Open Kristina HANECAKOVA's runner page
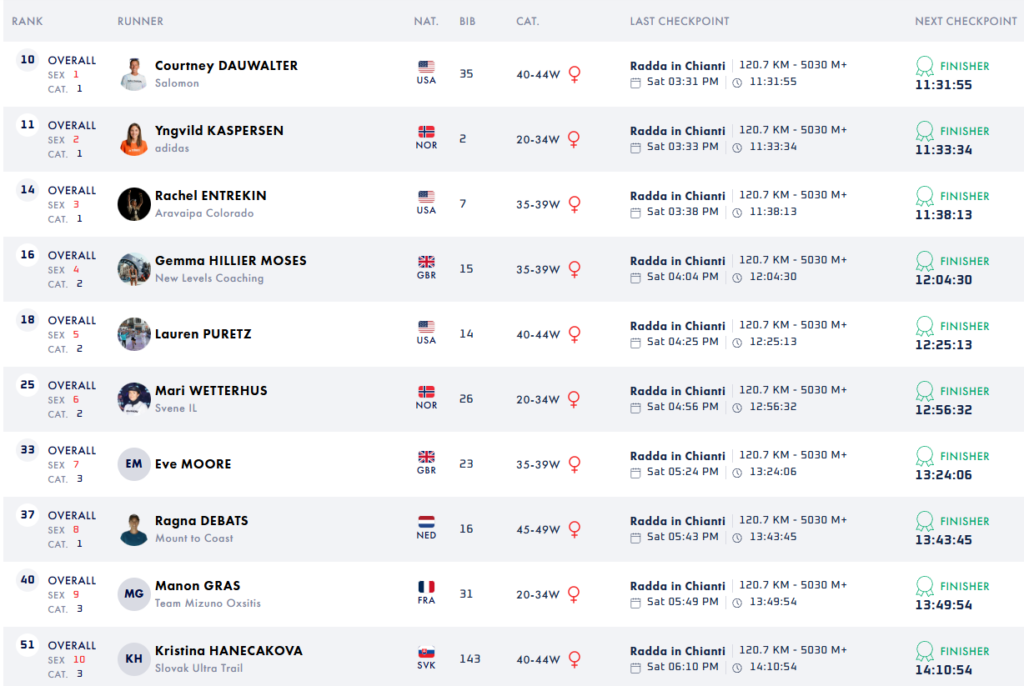Image resolution: width=1024 pixels, height=686 pixels. coord(228,651)
